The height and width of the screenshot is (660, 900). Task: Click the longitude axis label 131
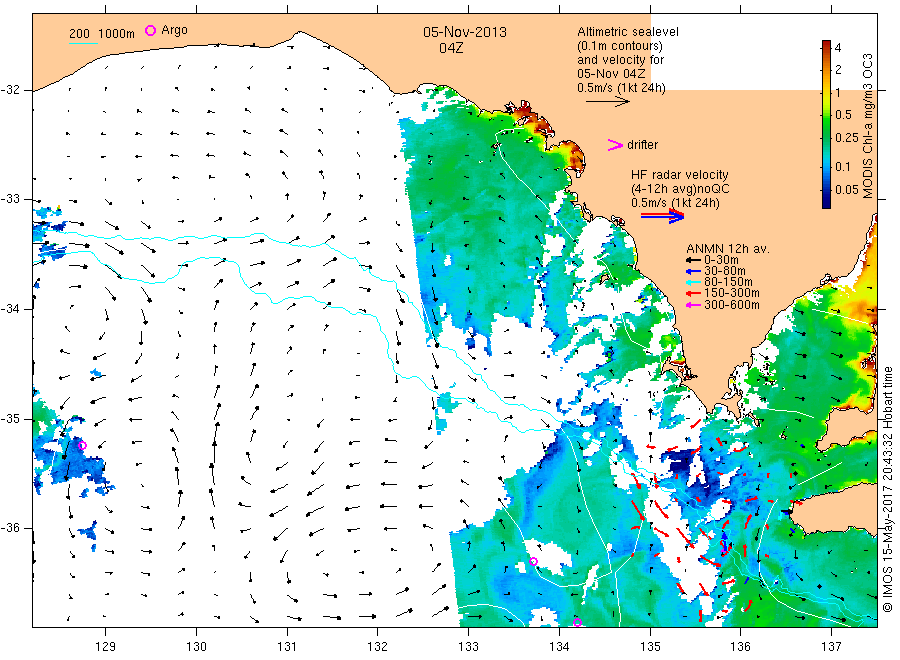pos(287,647)
